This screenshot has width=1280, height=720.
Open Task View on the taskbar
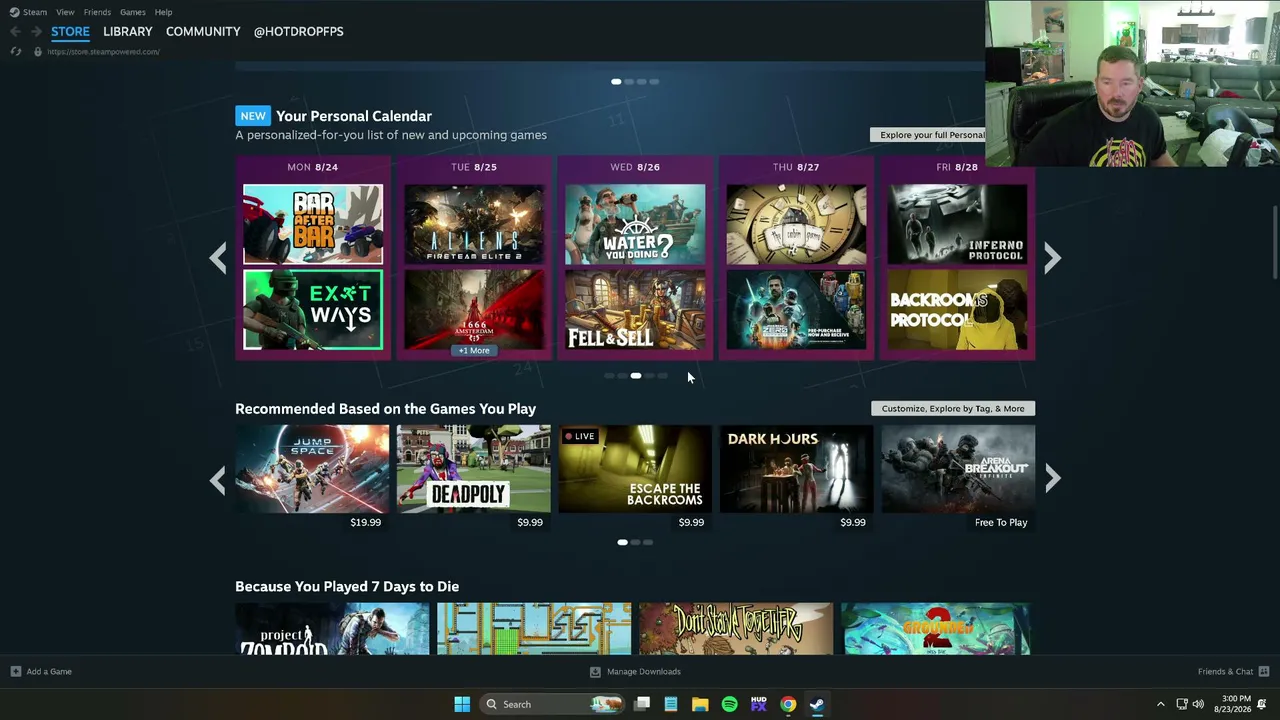(x=642, y=704)
